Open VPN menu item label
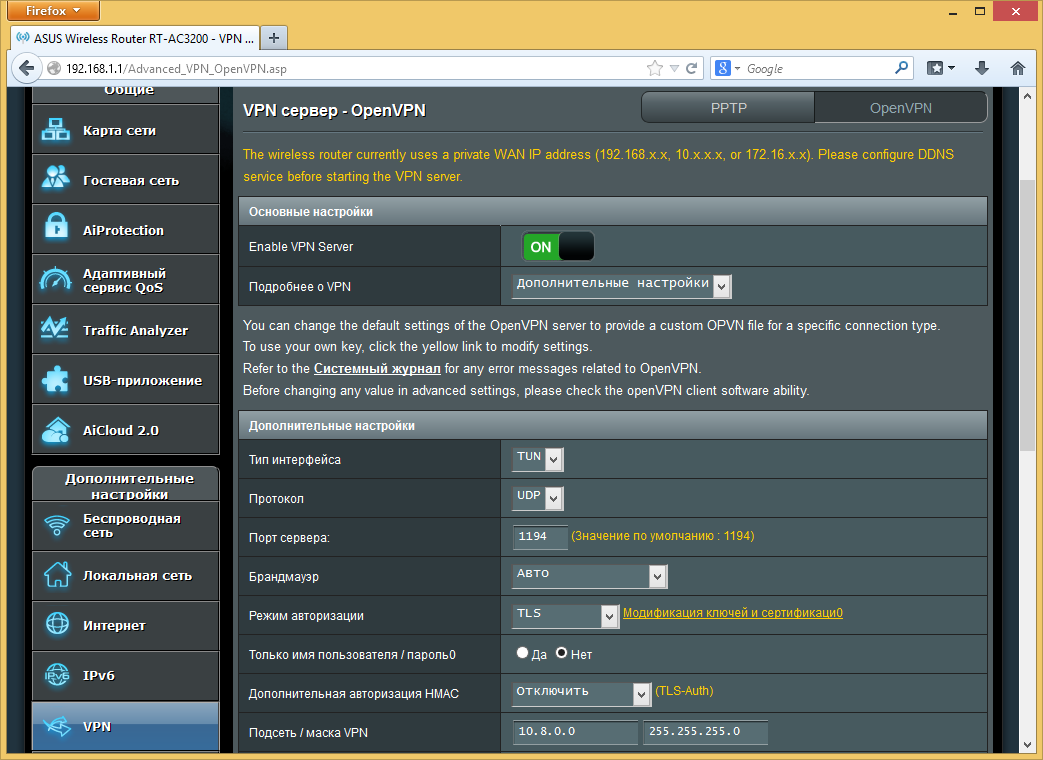 (x=97, y=726)
